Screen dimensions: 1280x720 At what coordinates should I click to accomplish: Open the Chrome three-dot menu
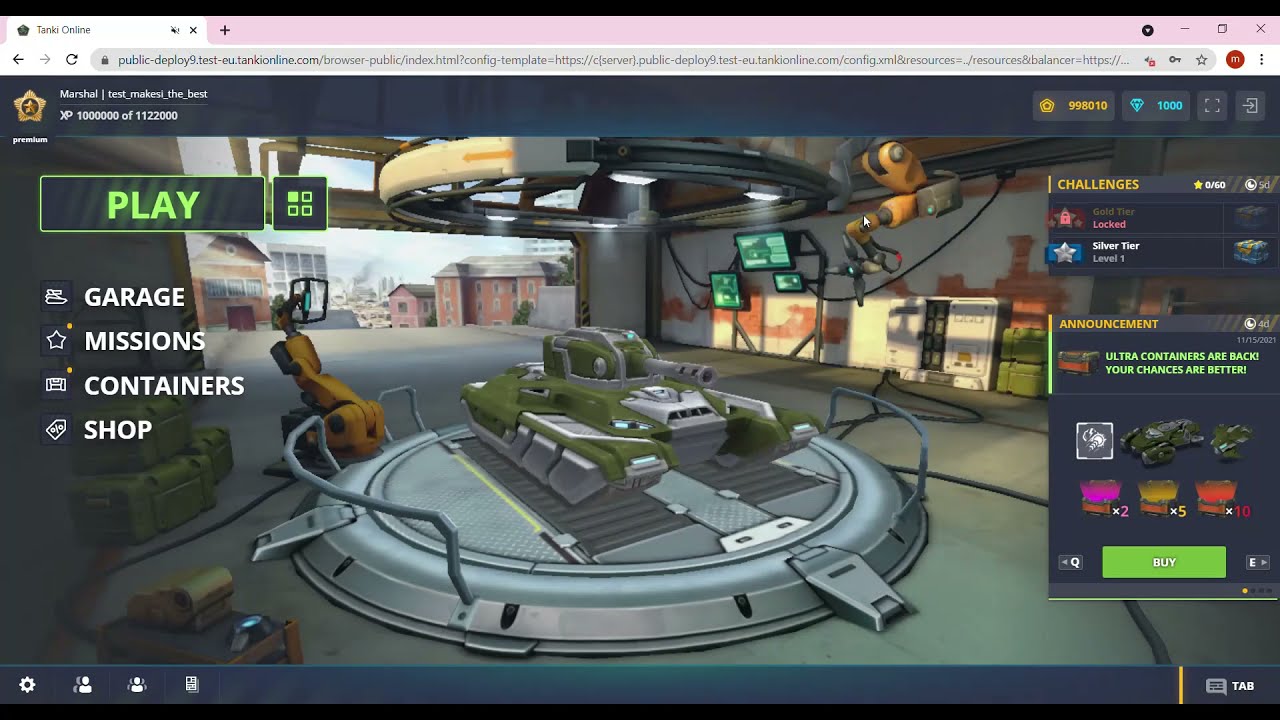pyautogui.click(x=1262, y=60)
